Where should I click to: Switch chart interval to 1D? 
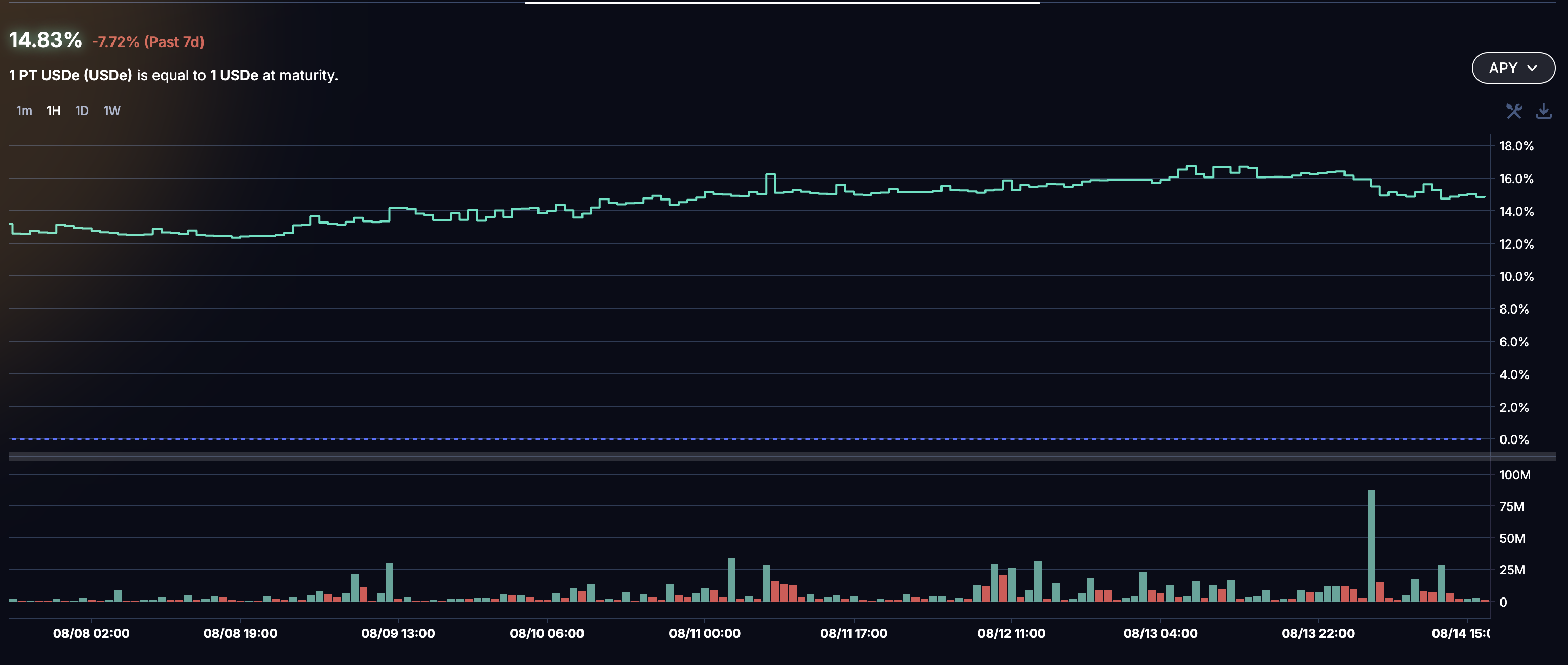[81, 111]
